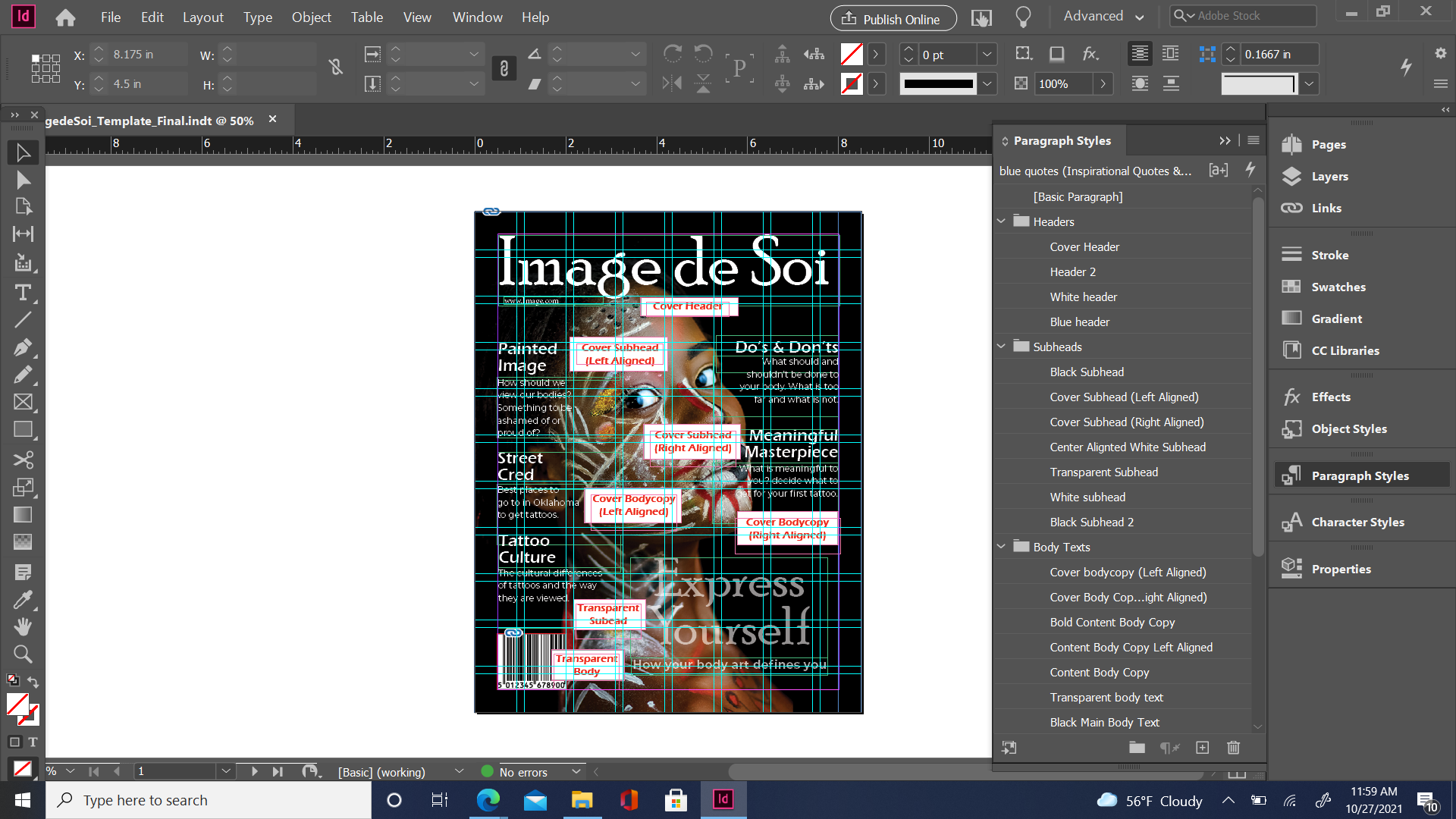The height and width of the screenshot is (819, 1456).
Task: Click Create new style icon
Action: 1203,748
